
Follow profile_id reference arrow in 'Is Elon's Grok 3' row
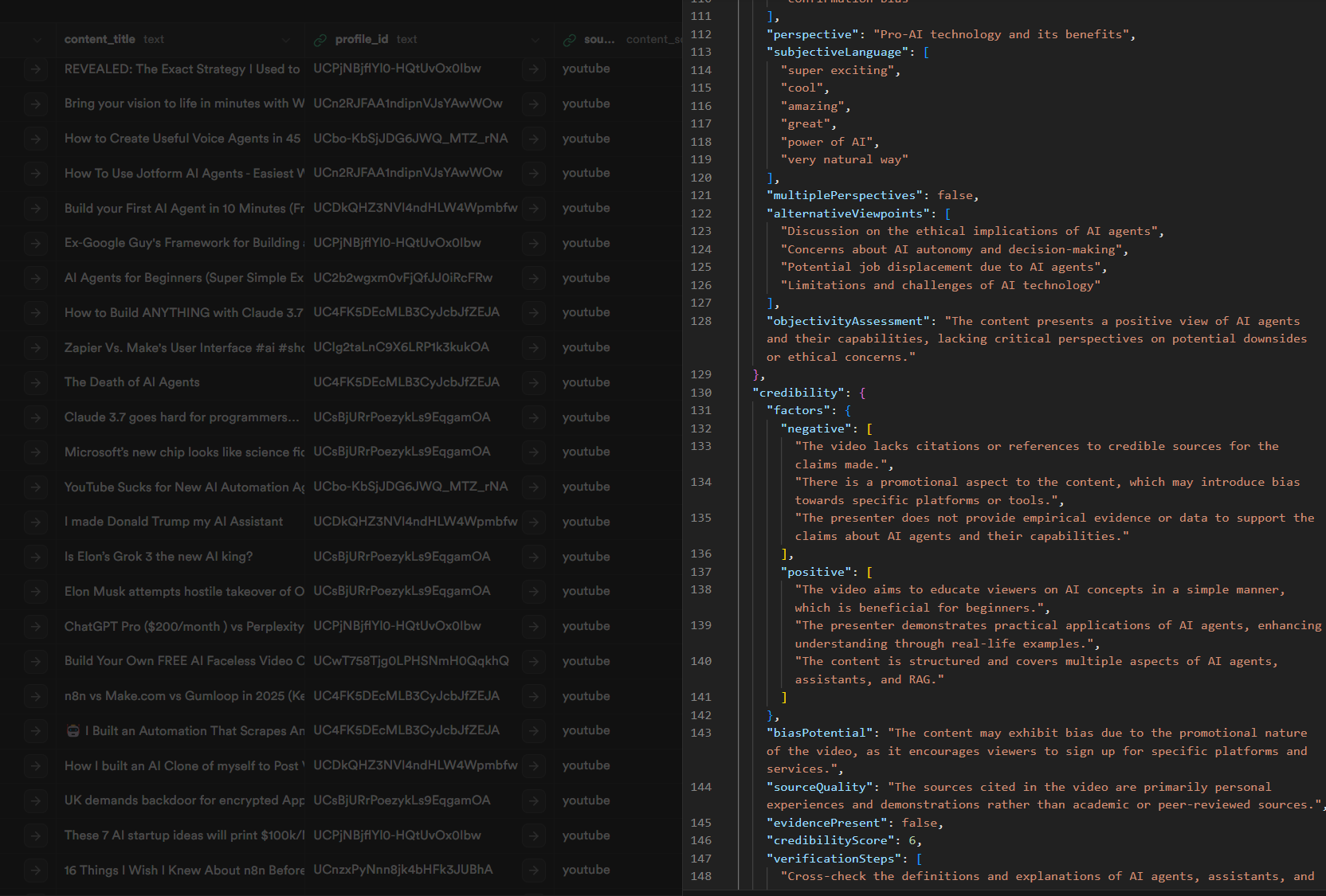533,557
